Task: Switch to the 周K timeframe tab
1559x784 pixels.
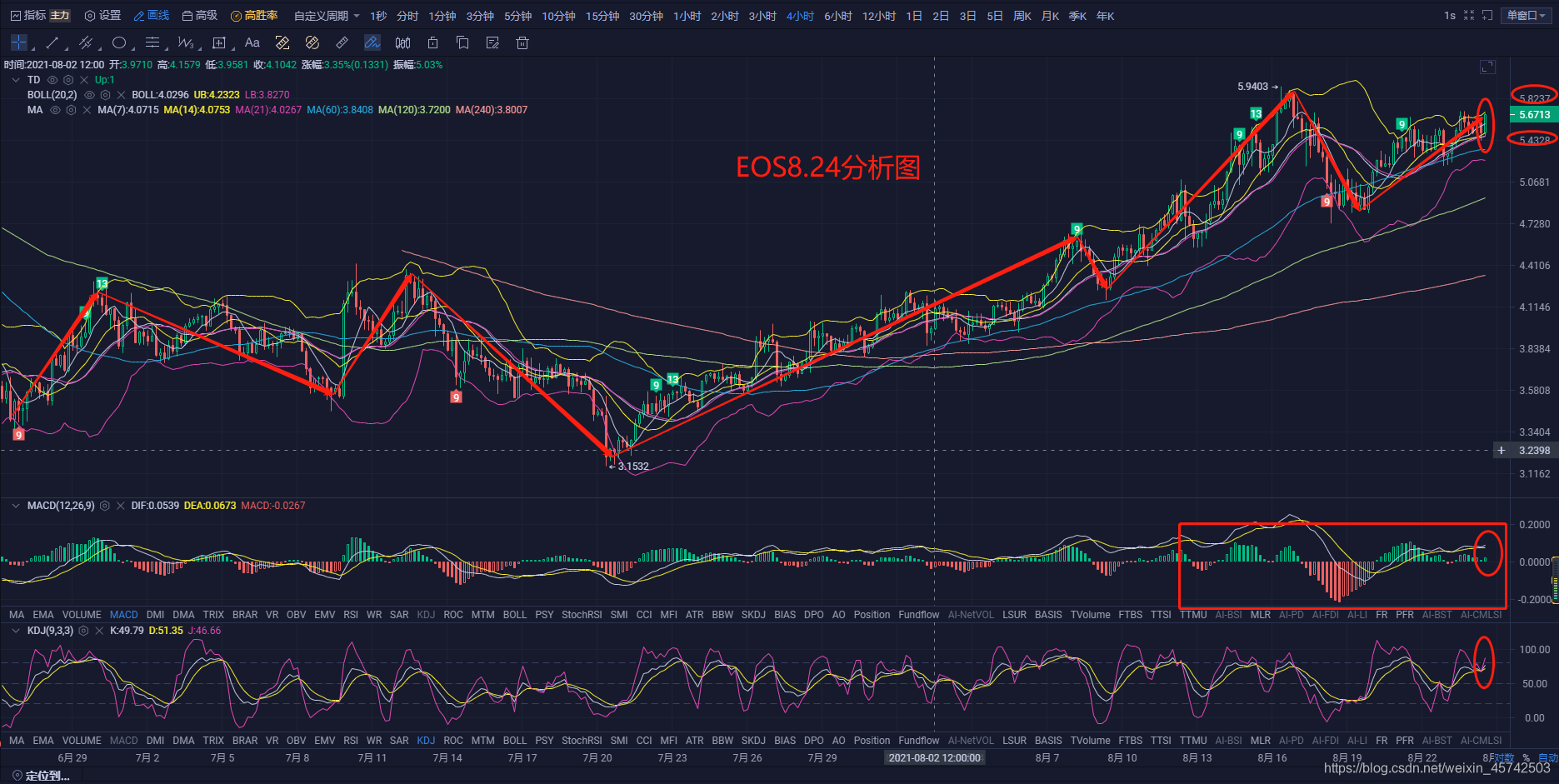Action: click(x=1022, y=16)
